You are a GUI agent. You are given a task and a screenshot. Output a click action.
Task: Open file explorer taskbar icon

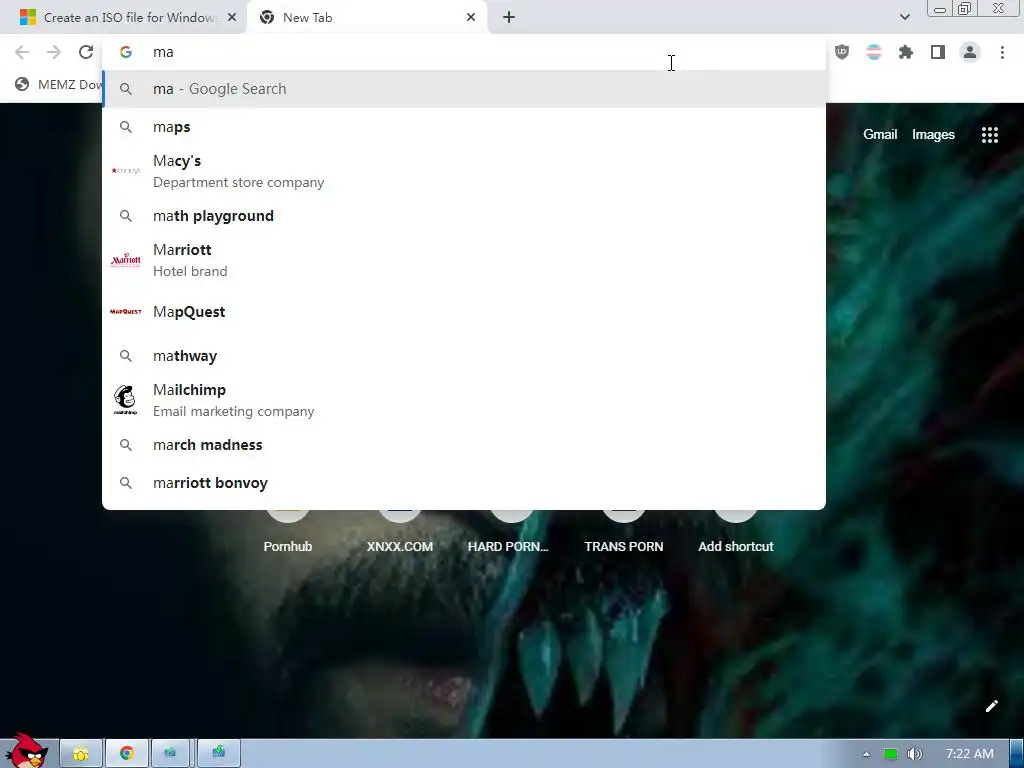coord(81,754)
